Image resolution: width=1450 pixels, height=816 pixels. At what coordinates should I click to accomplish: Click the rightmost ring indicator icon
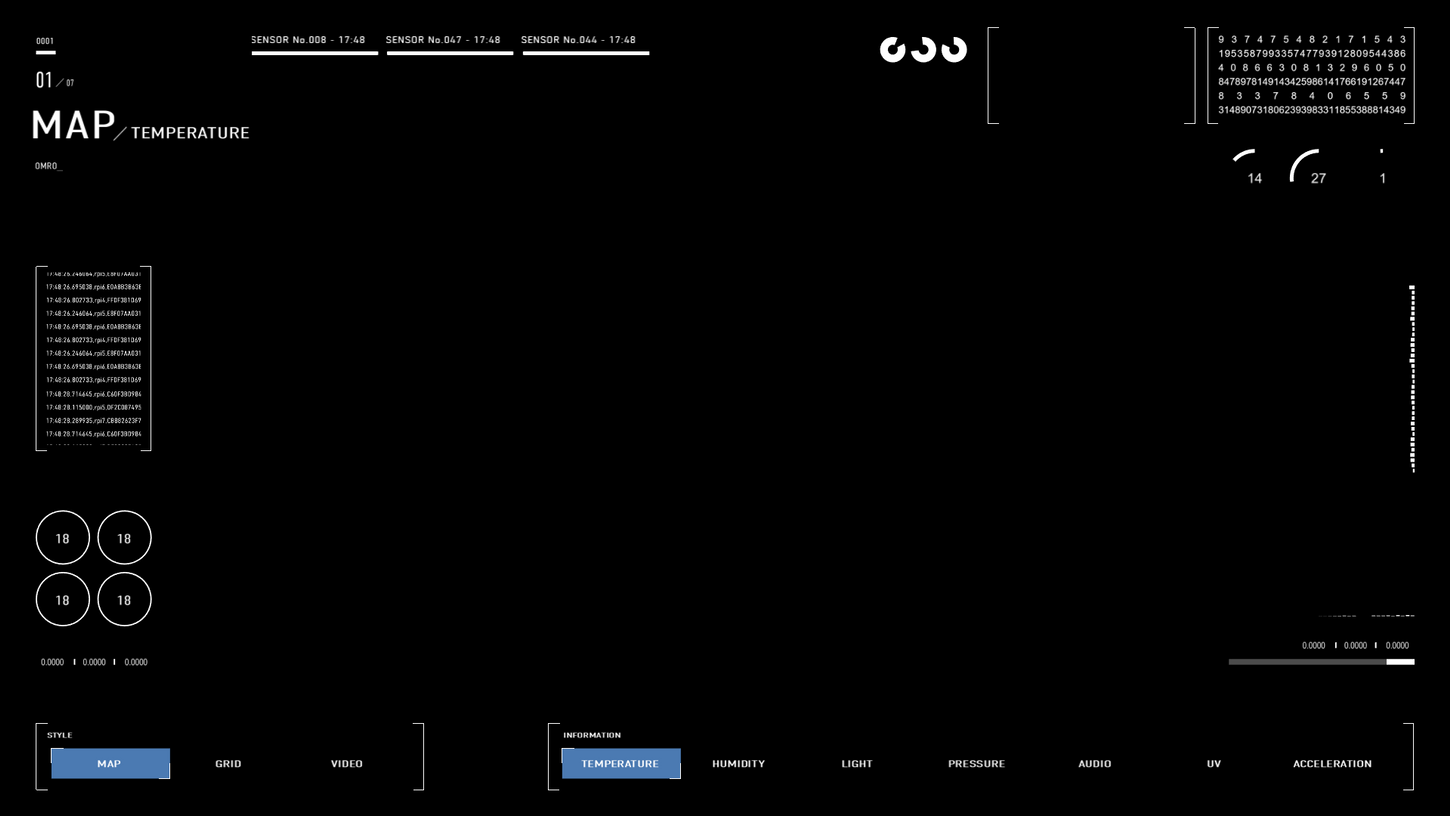(954, 50)
